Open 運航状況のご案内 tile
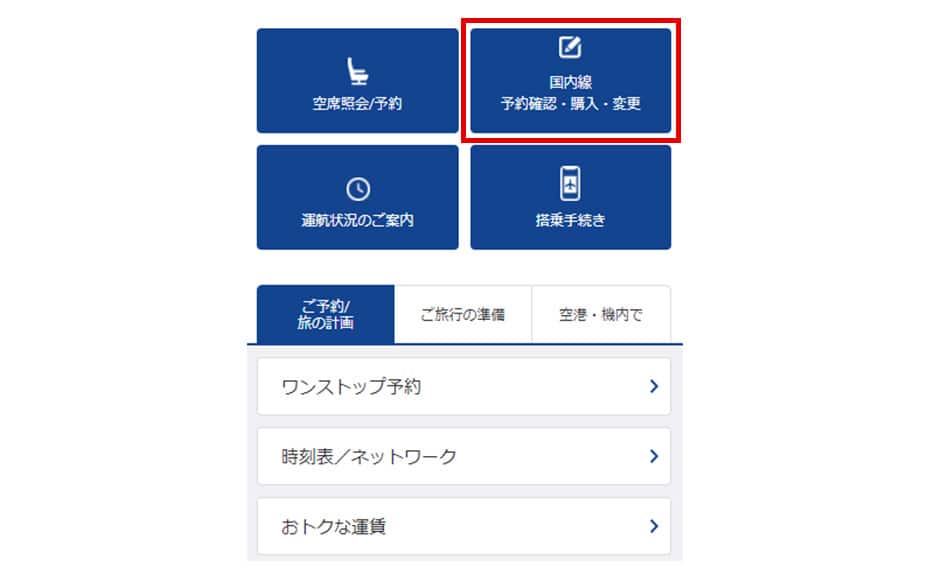930x575 pixels. 358,197
